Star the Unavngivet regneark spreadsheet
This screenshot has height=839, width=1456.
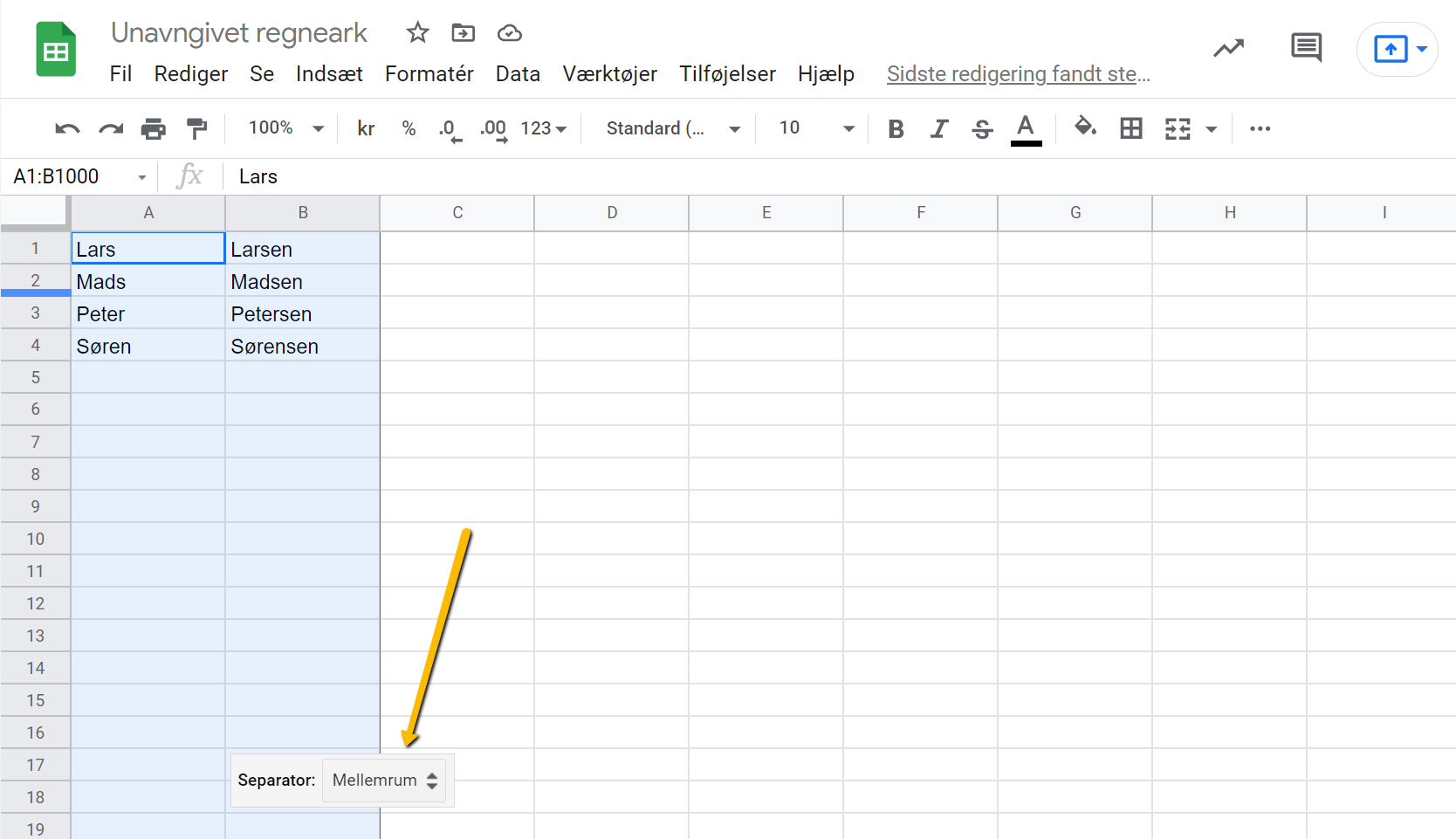(x=417, y=32)
